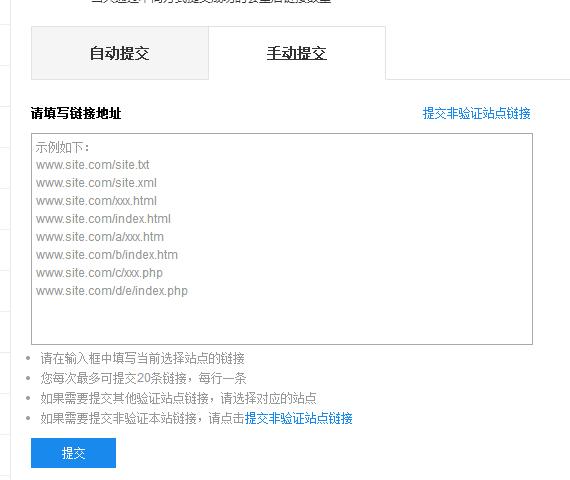Screen dimensions: 570x480
Task: Click the www.site.com/d/e/index.php example line
Action: [112, 291]
